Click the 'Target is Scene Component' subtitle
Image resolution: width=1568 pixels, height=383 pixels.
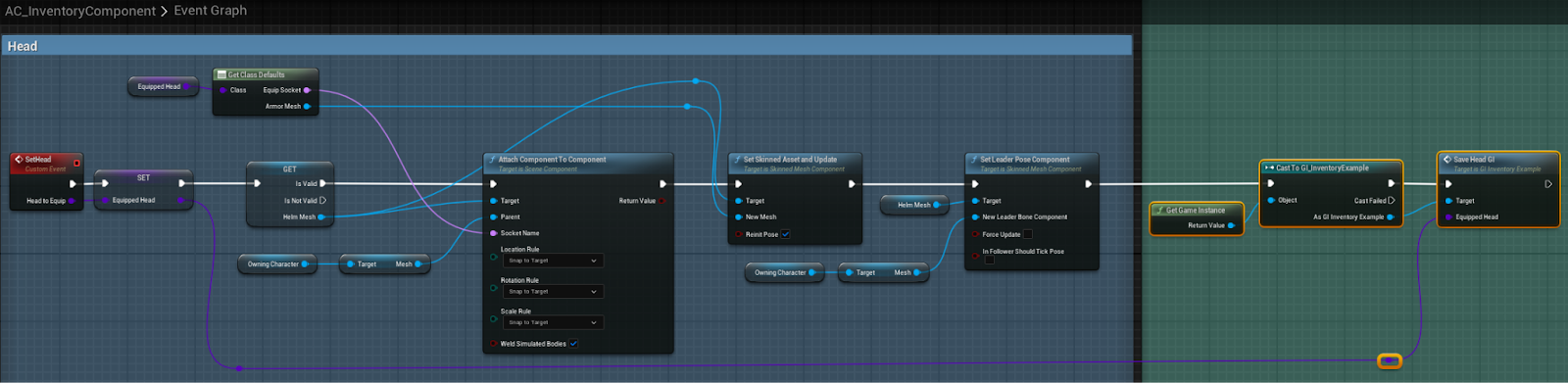pos(538,168)
